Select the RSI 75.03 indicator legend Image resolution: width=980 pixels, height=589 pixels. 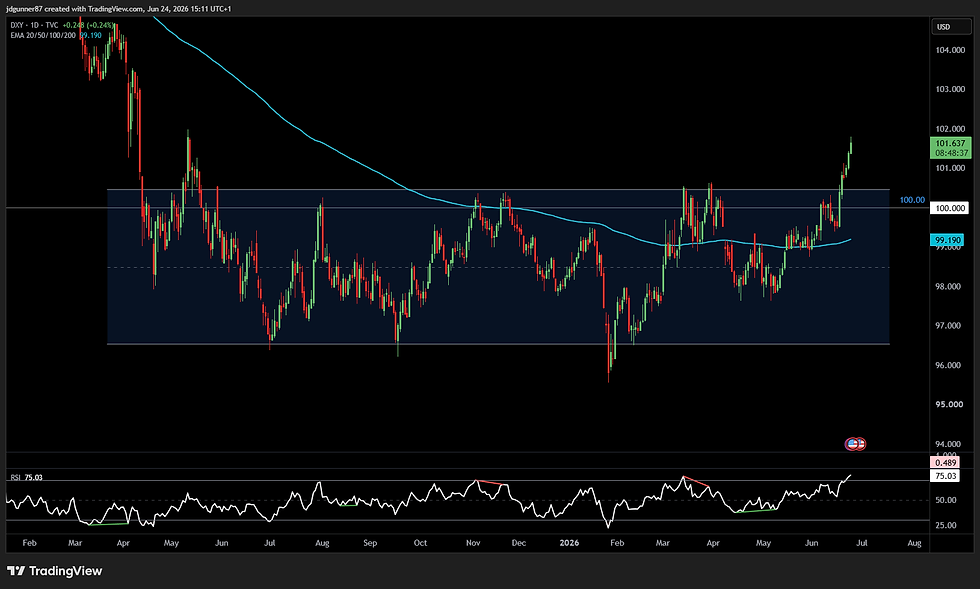26,478
